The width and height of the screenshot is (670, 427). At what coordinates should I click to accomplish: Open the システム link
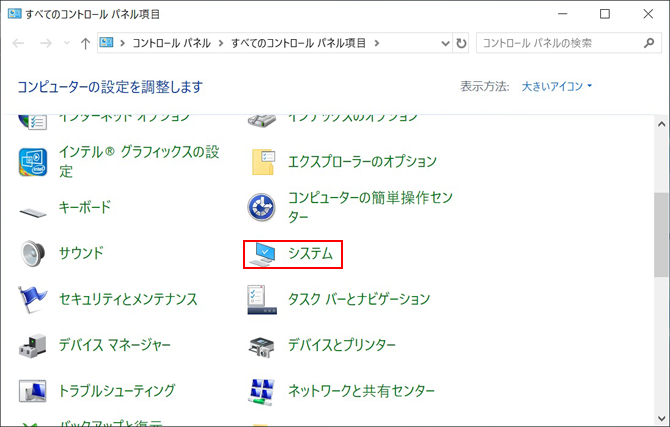coord(310,253)
